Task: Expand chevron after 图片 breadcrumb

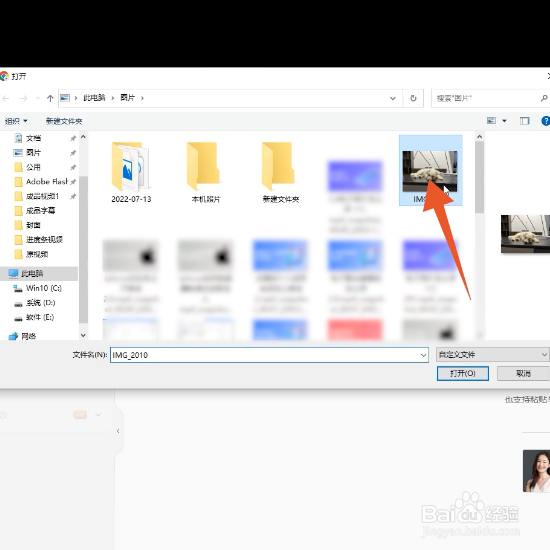Action: 142,98
